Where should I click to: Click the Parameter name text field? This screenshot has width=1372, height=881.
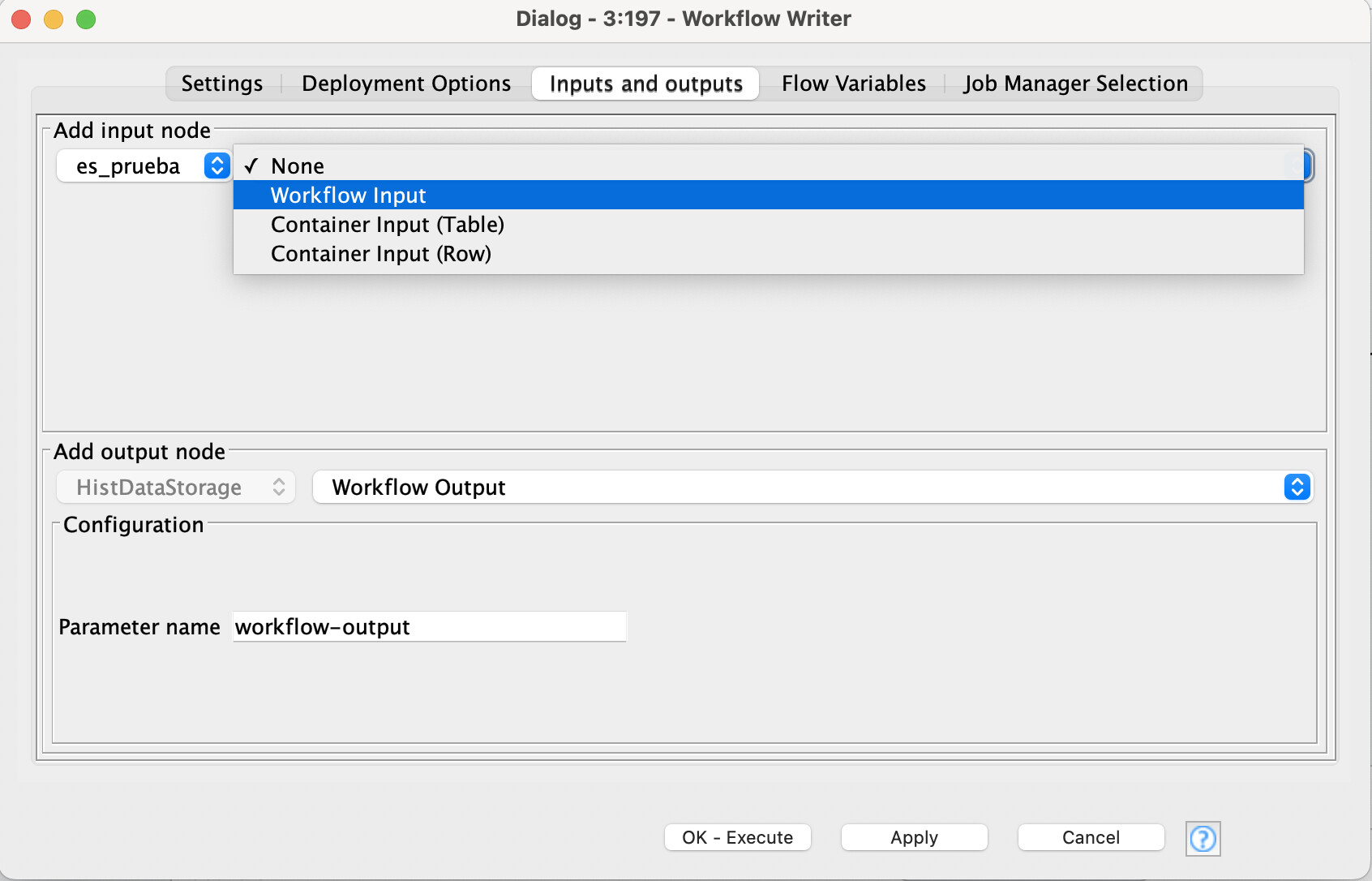pyautogui.click(x=429, y=627)
